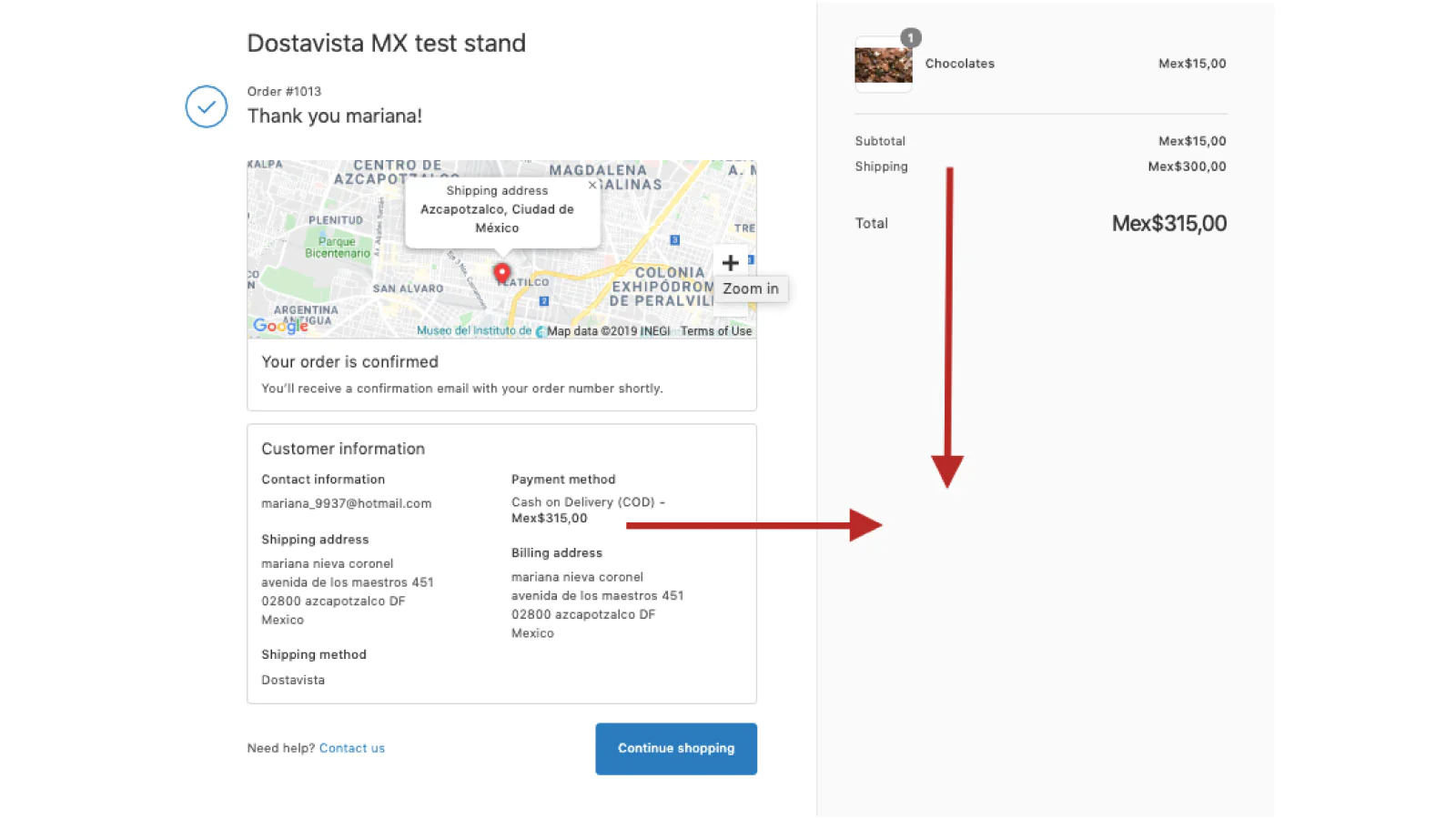Click 'Your order is confirmed' heading

point(350,362)
